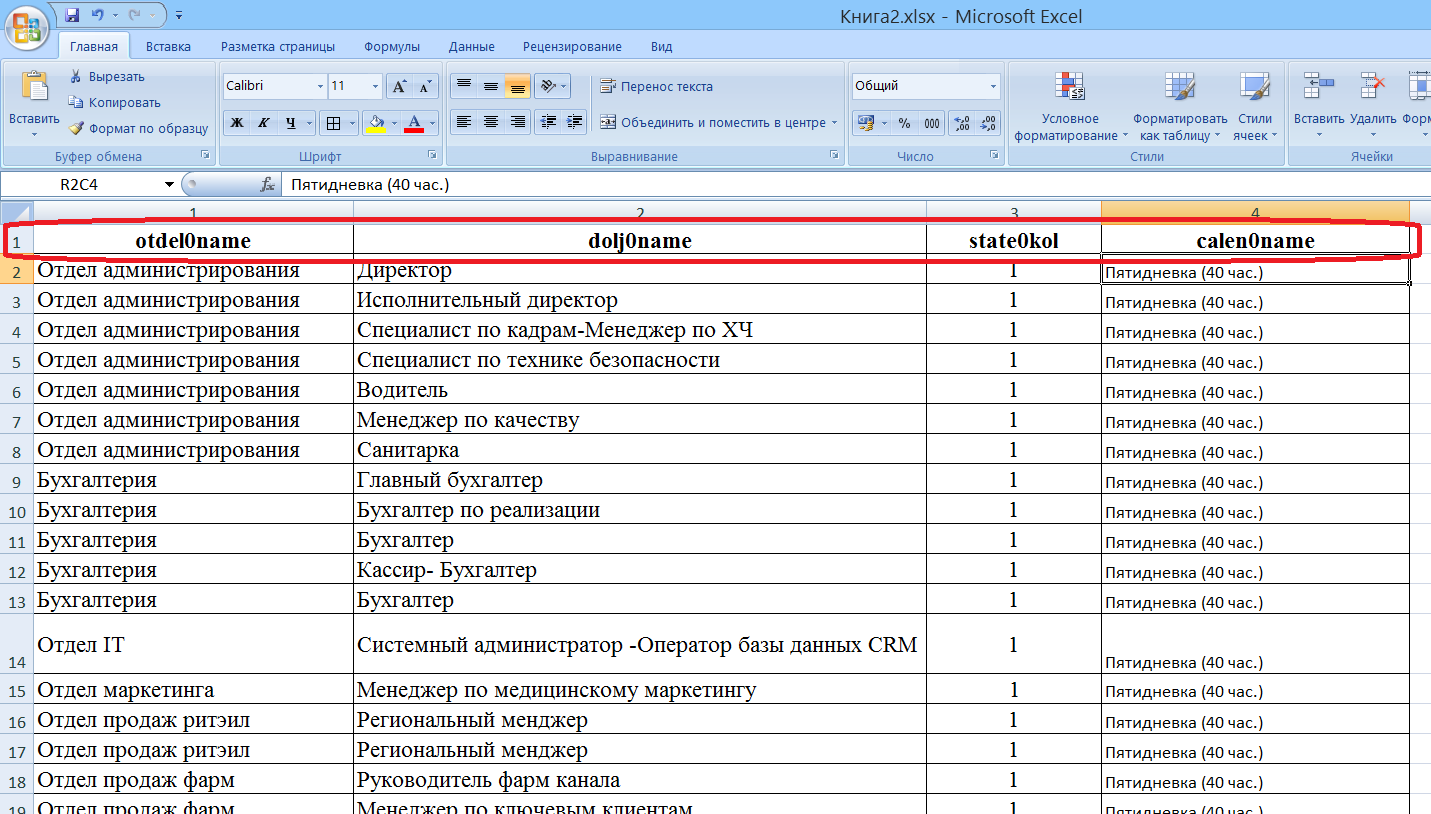The width and height of the screenshot is (1431, 814).
Task: Merge and center cells (Объединить и поместить в центре)
Action: [712, 122]
